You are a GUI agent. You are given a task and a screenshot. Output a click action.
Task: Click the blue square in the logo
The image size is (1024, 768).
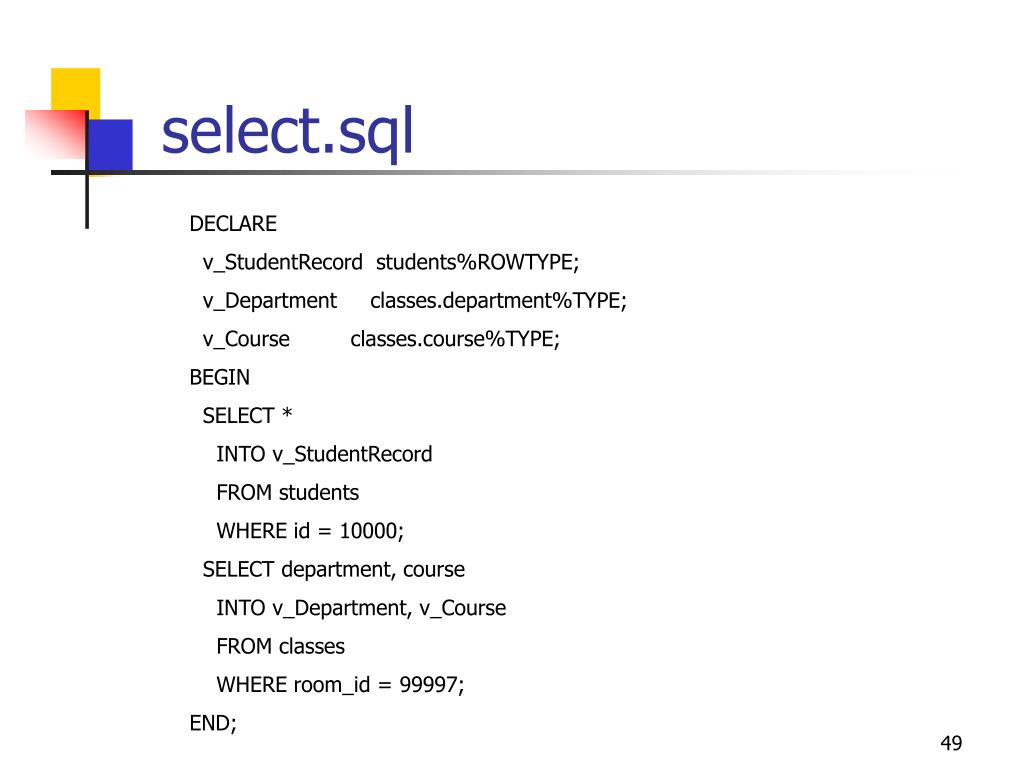pyautogui.click(x=110, y=144)
